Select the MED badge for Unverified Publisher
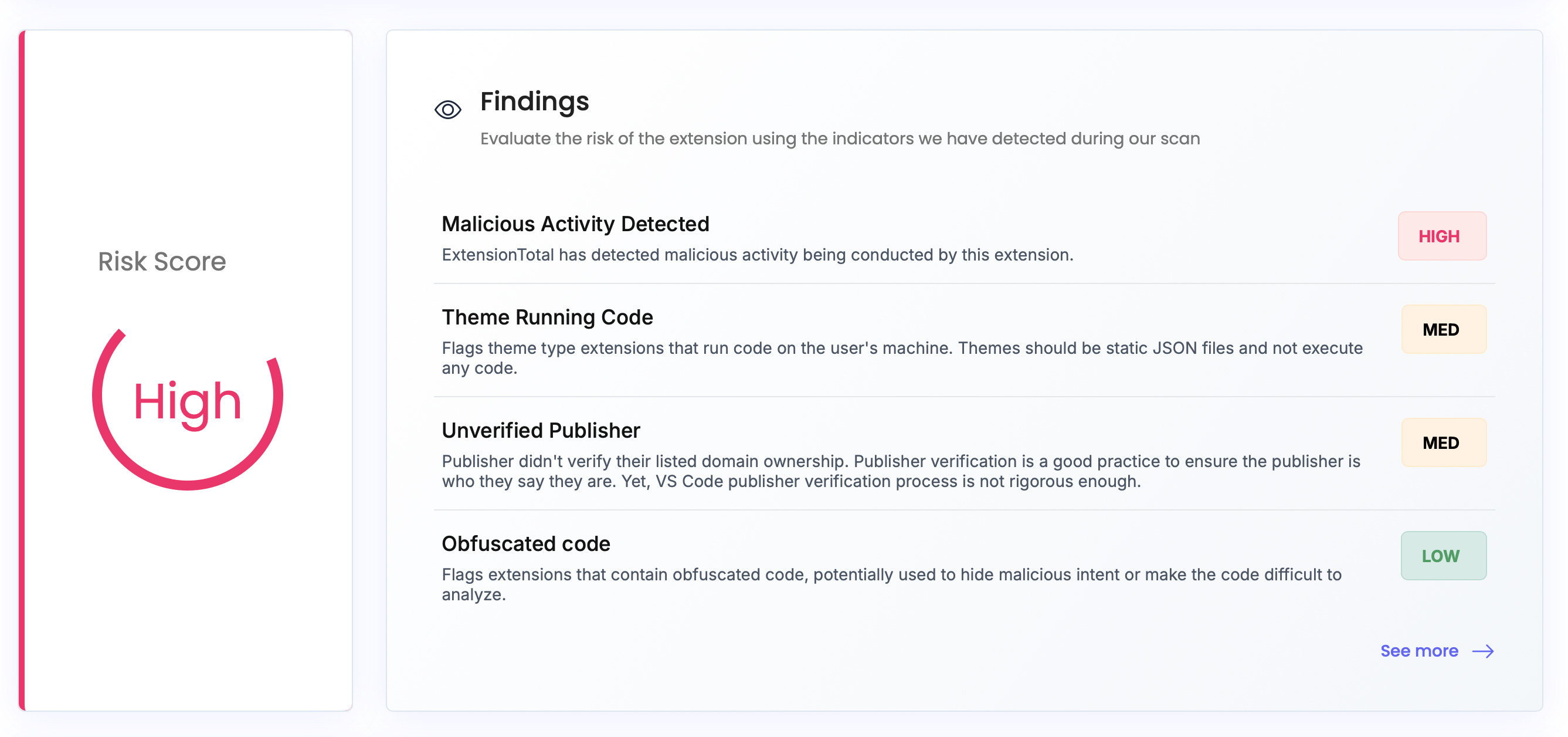Viewport: 1568px width, 737px height. point(1444,443)
